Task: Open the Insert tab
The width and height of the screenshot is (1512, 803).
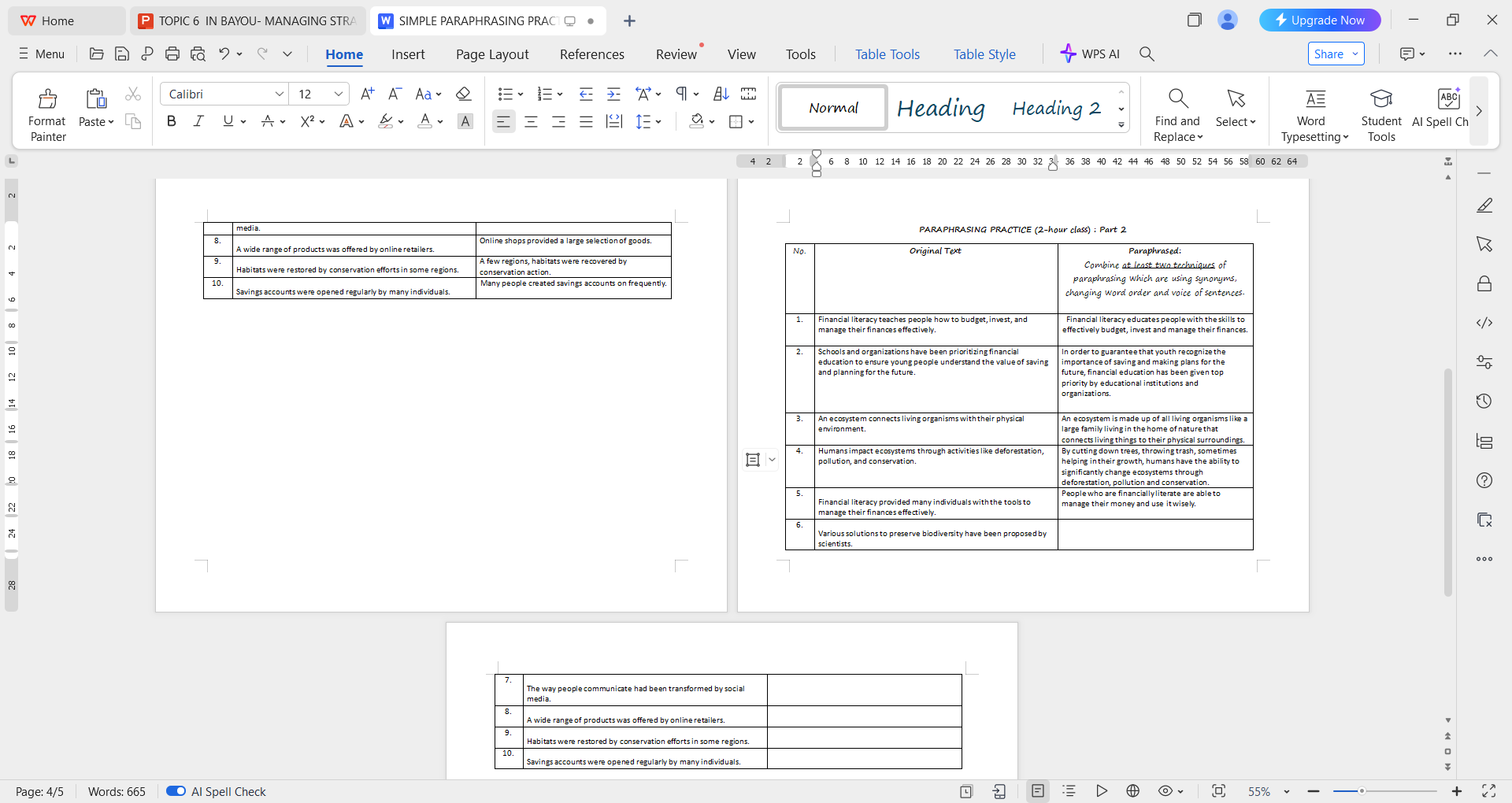Action: point(408,54)
